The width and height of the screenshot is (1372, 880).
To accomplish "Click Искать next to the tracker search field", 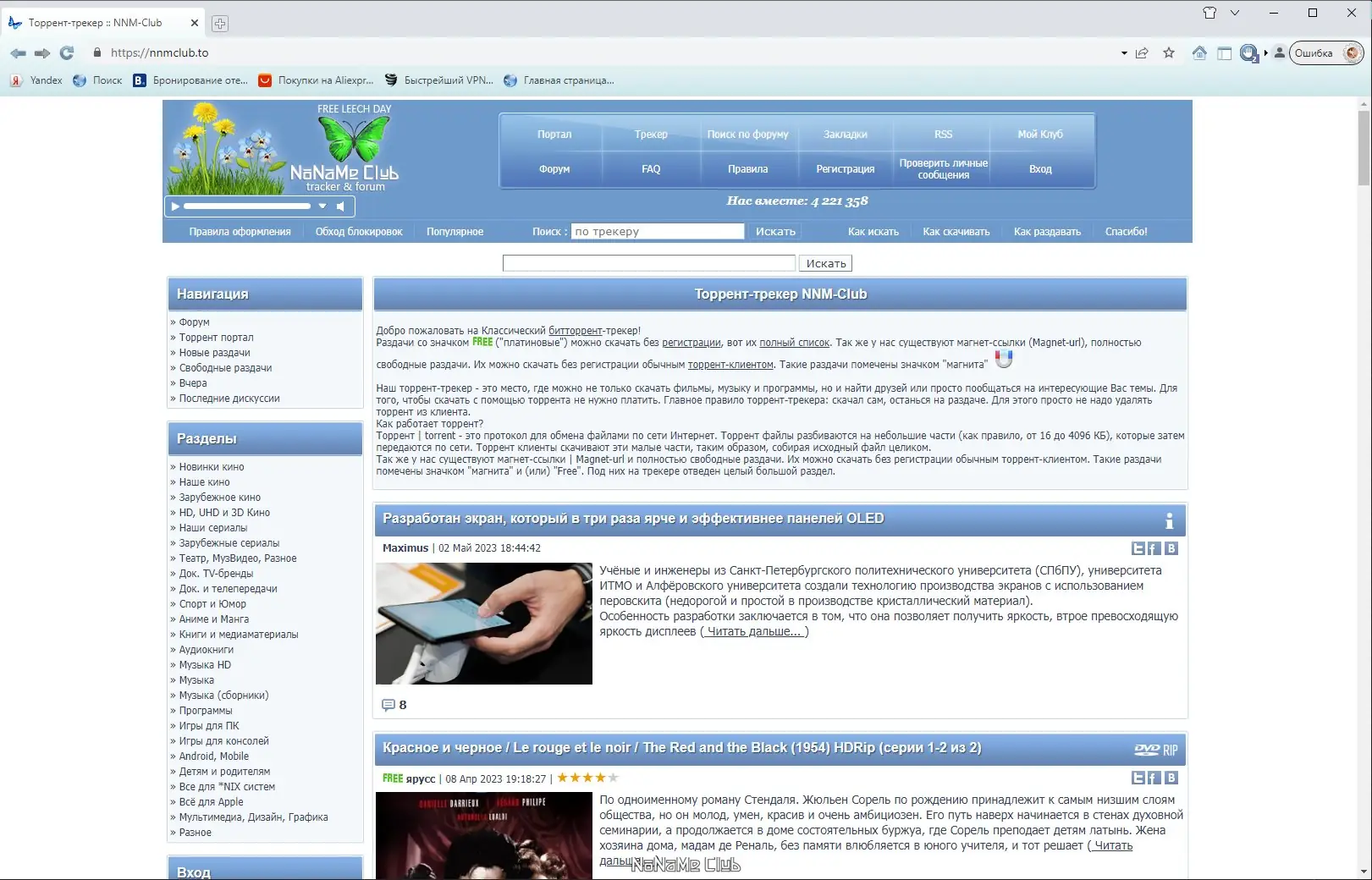I will (775, 232).
